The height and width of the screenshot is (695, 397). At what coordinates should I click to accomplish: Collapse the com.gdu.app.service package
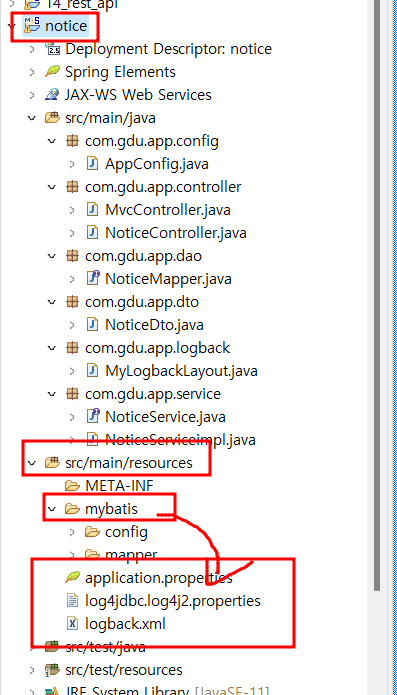[52, 394]
